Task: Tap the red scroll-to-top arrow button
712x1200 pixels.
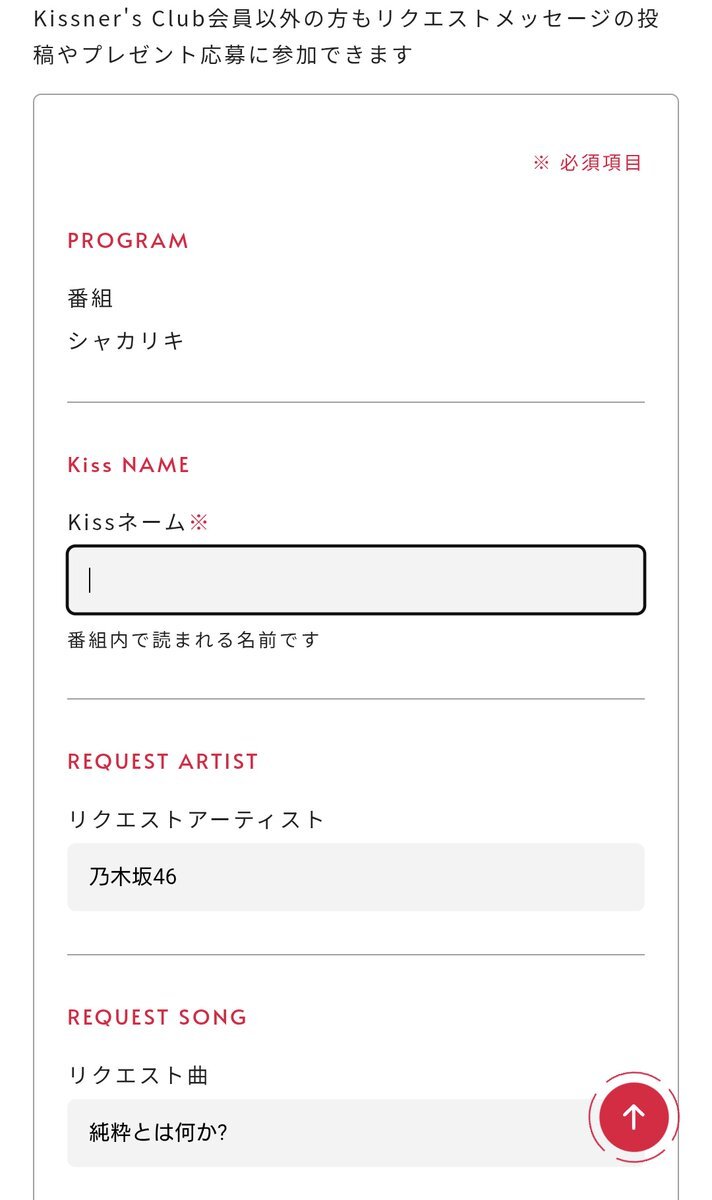Action: [633, 1116]
